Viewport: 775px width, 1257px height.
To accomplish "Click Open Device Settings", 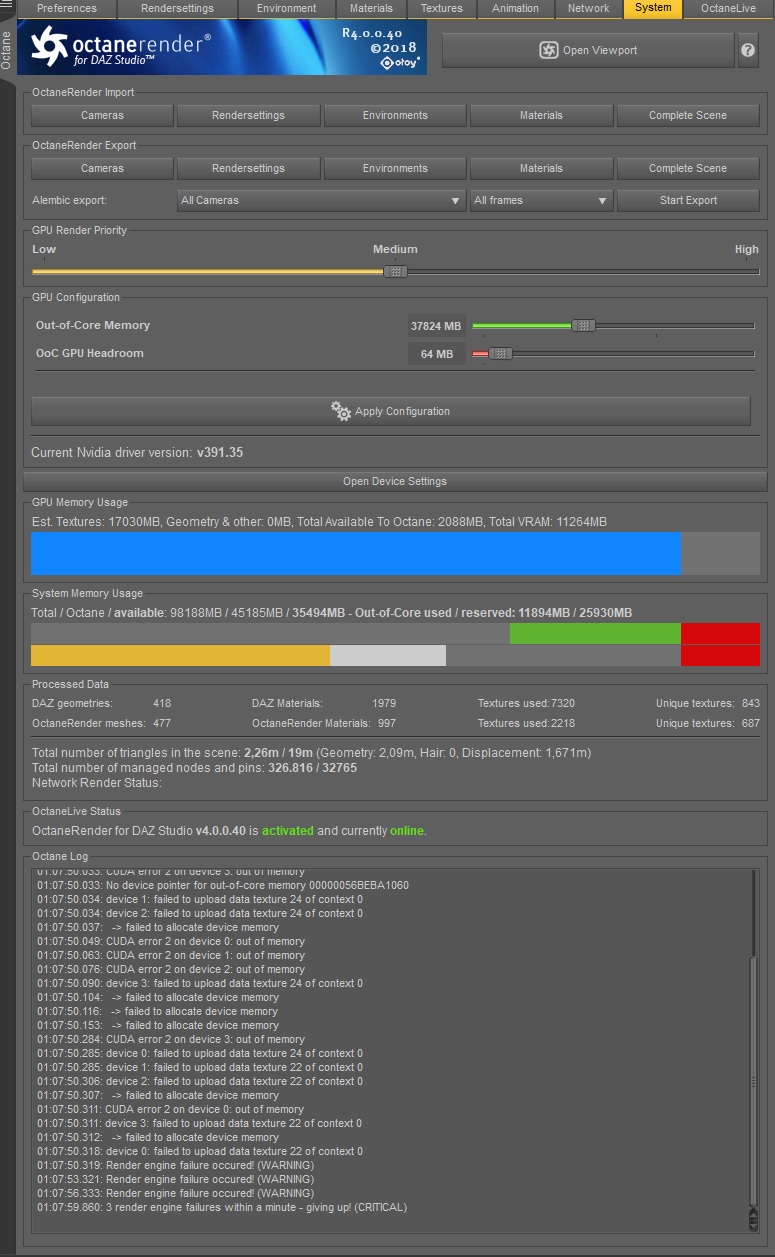I will pyautogui.click(x=394, y=481).
